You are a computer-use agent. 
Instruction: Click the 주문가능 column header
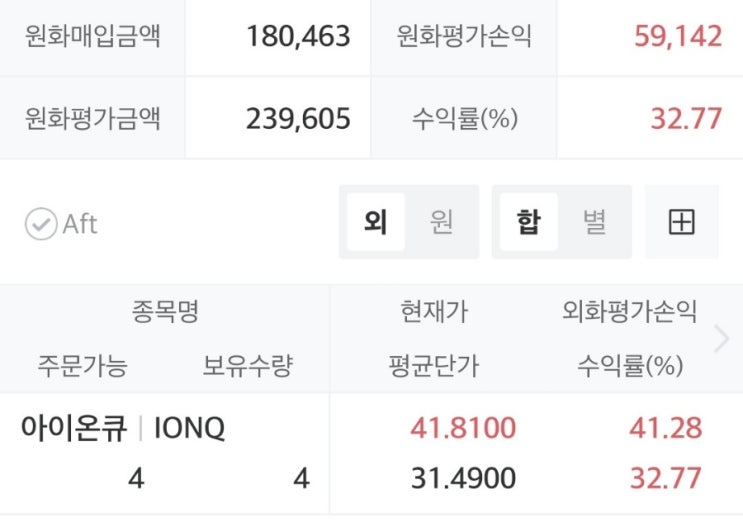82,366
